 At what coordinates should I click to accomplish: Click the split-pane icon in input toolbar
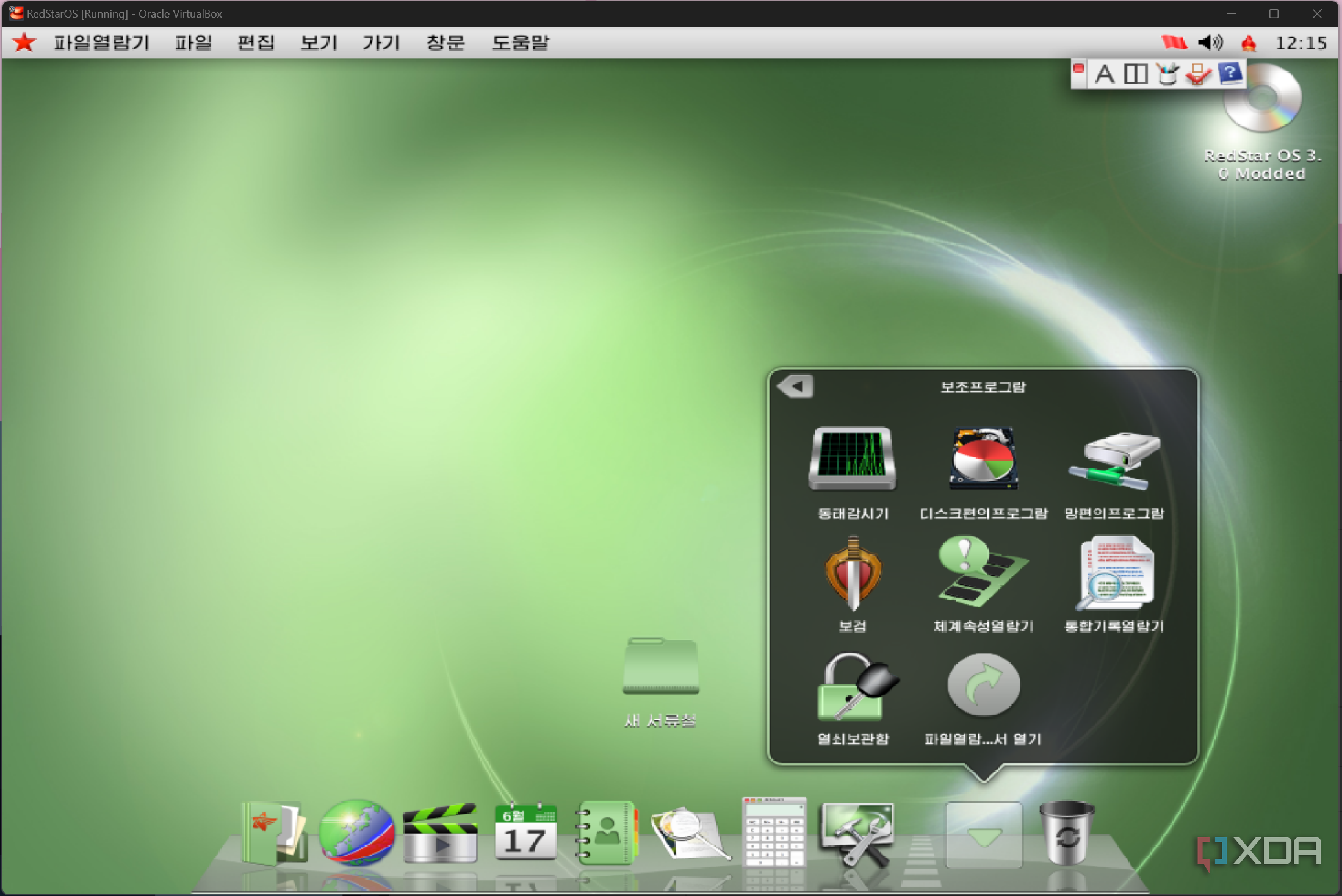click(1135, 74)
